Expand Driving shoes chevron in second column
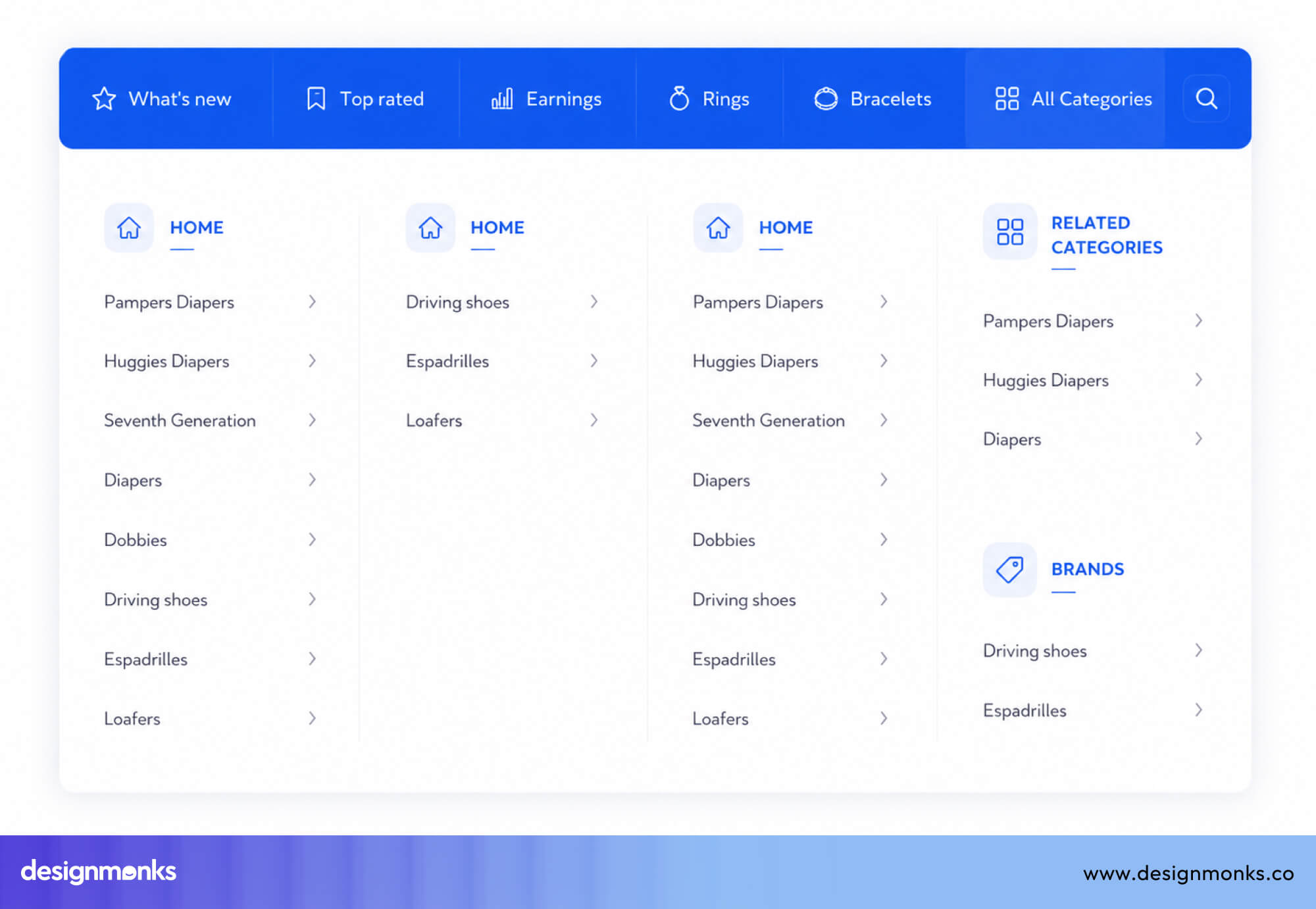 click(x=594, y=302)
